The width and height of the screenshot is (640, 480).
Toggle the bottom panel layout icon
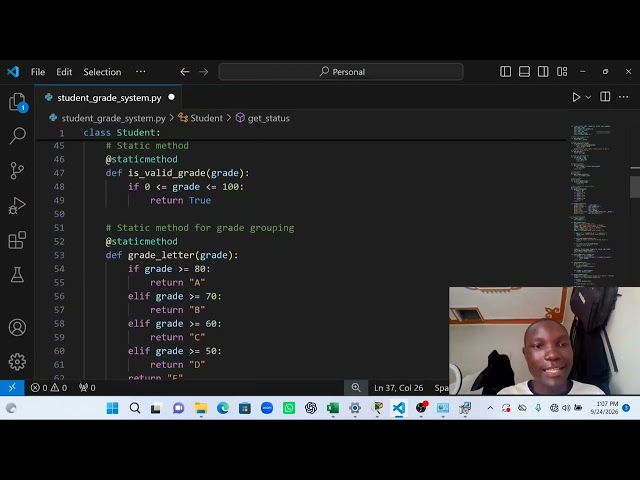click(x=524, y=72)
